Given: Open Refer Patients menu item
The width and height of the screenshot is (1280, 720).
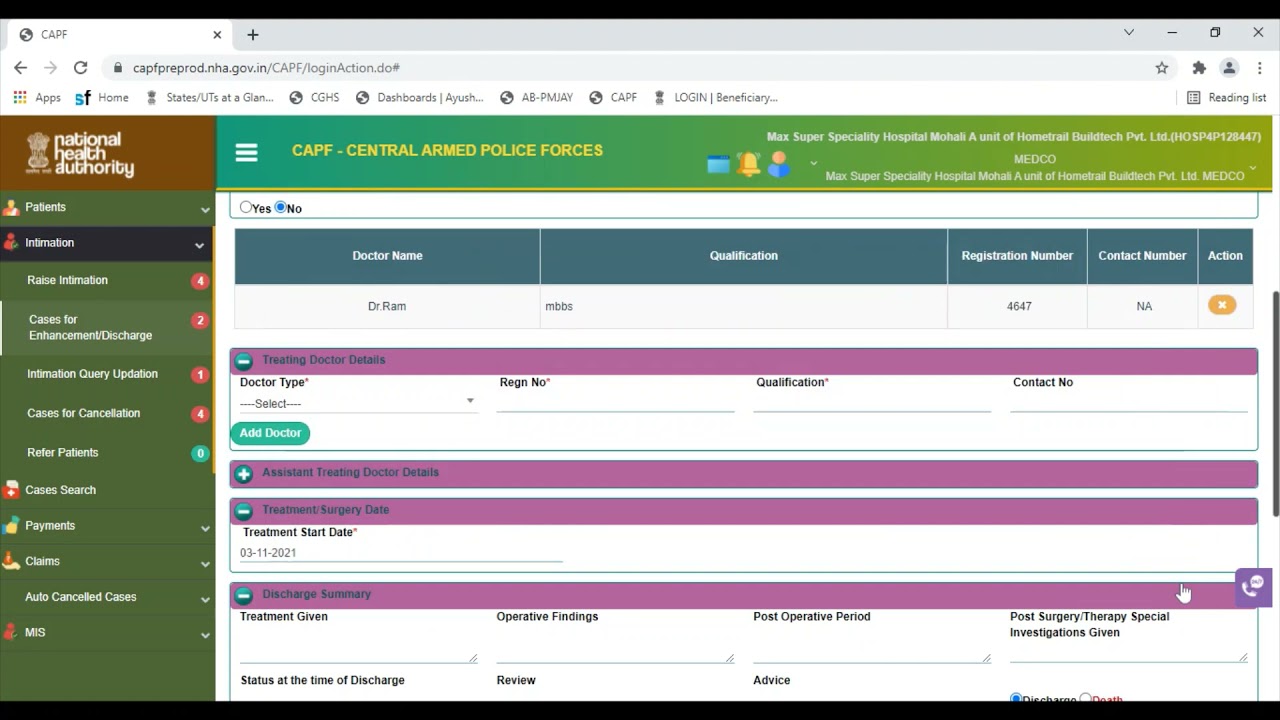Looking at the screenshot, I should tap(62, 452).
